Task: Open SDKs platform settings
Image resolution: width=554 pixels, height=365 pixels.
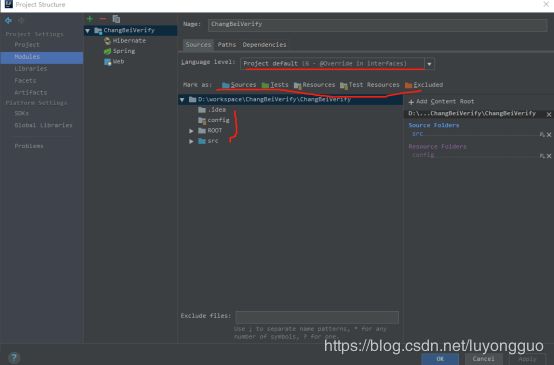Action: [22, 113]
